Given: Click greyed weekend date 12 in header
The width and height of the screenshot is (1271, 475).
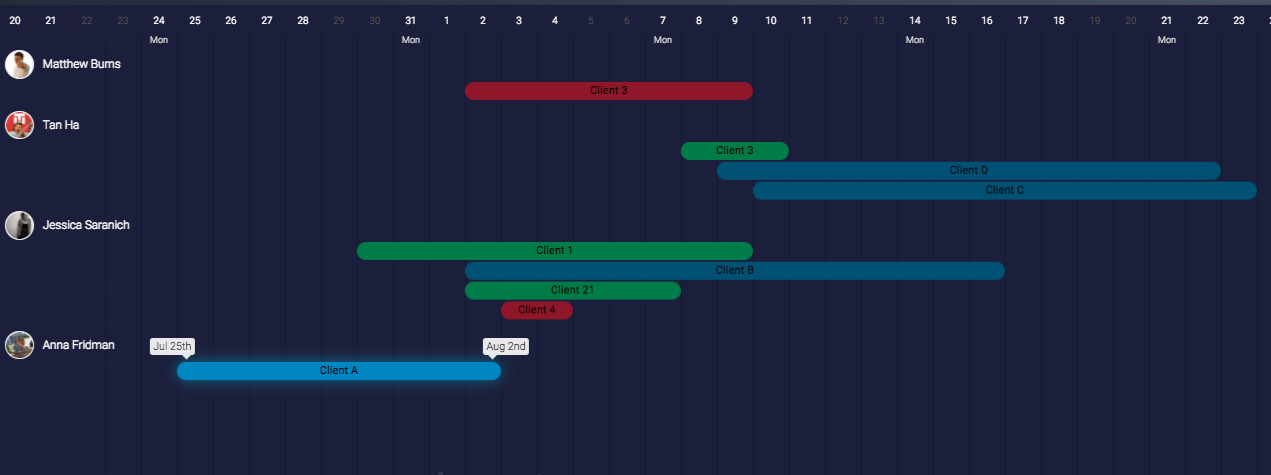Looking at the screenshot, I should pyautogui.click(x=843, y=20).
